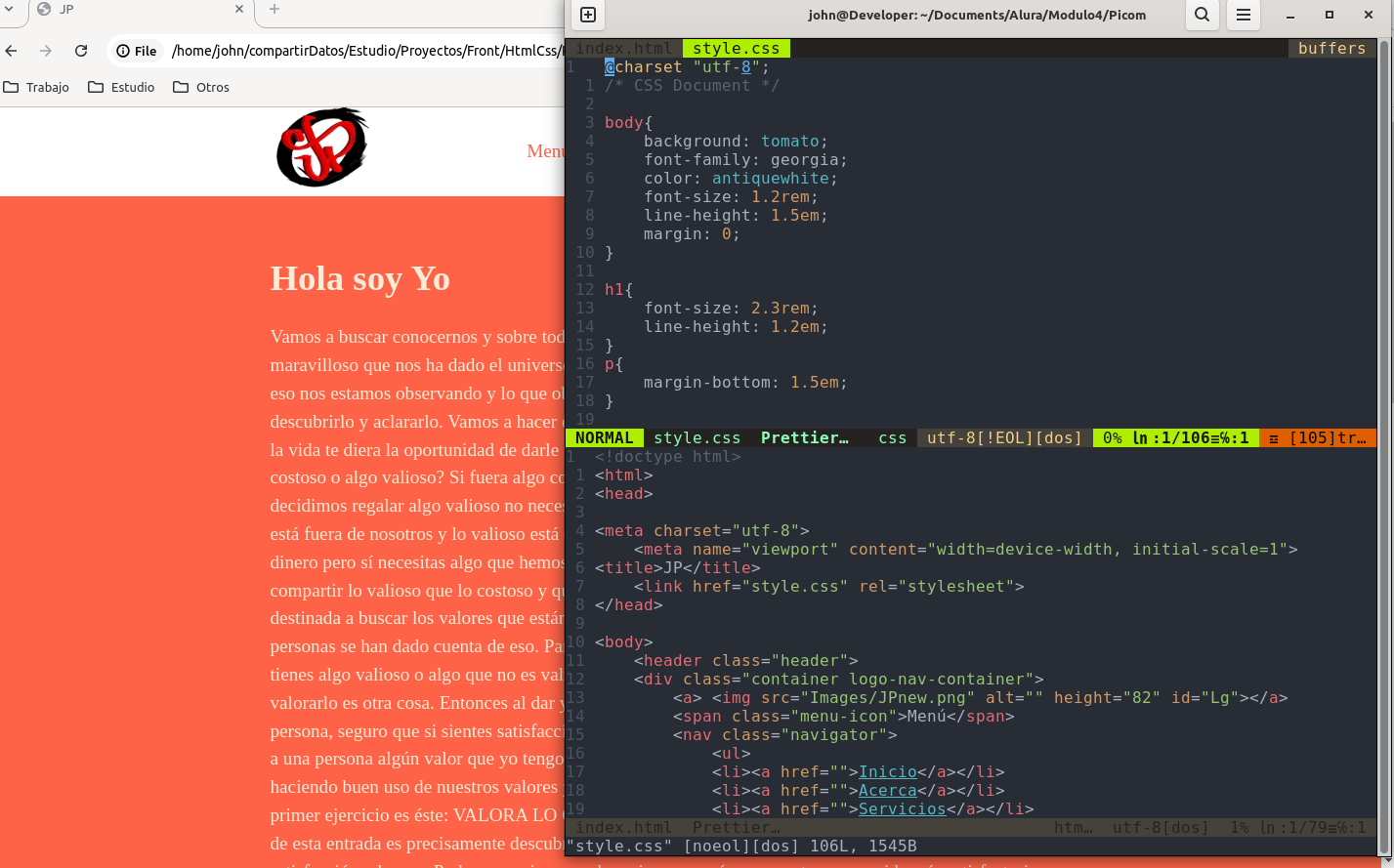Click the [105]tr… warning status segment
This screenshot has width=1394, height=868.
coord(1318,437)
